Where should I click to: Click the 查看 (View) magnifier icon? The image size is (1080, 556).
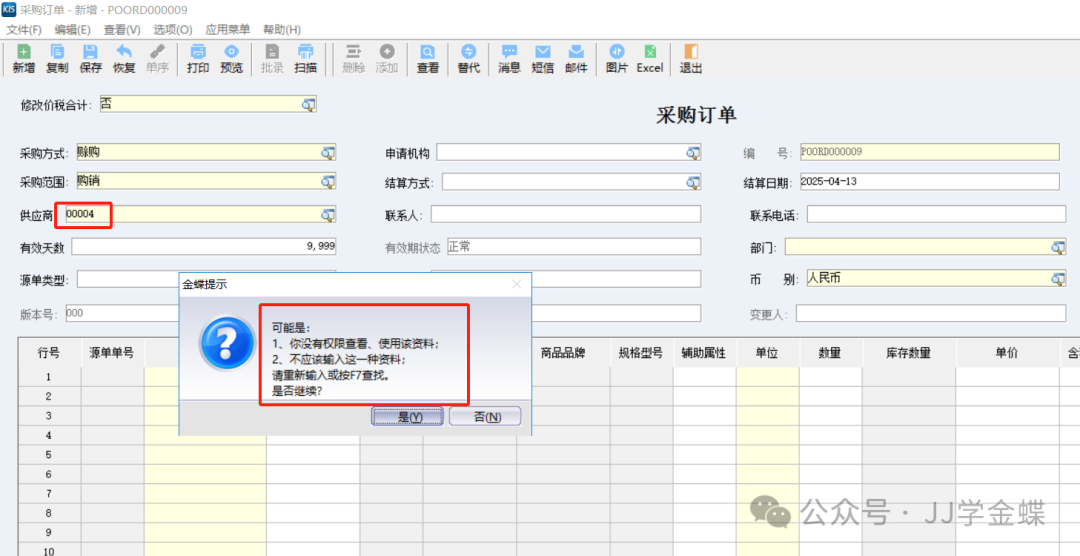click(x=427, y=59)
